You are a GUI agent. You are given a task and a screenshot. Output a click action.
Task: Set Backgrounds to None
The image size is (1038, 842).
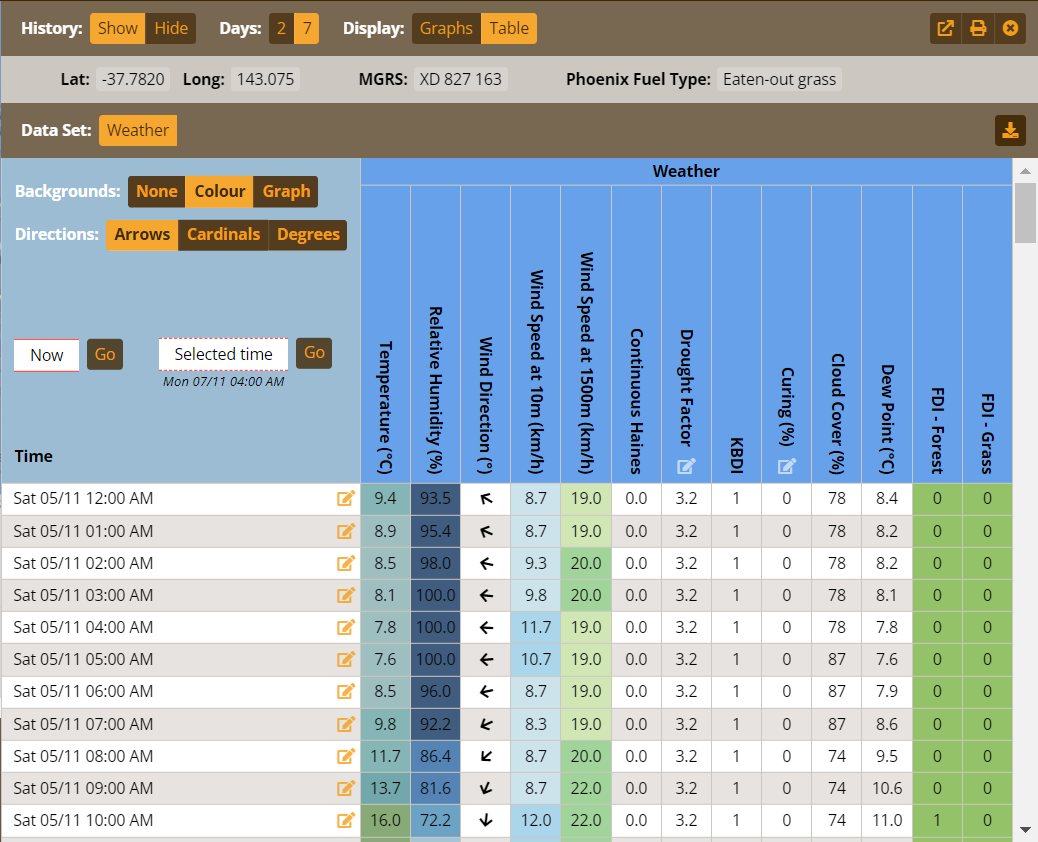click(156, 191)
